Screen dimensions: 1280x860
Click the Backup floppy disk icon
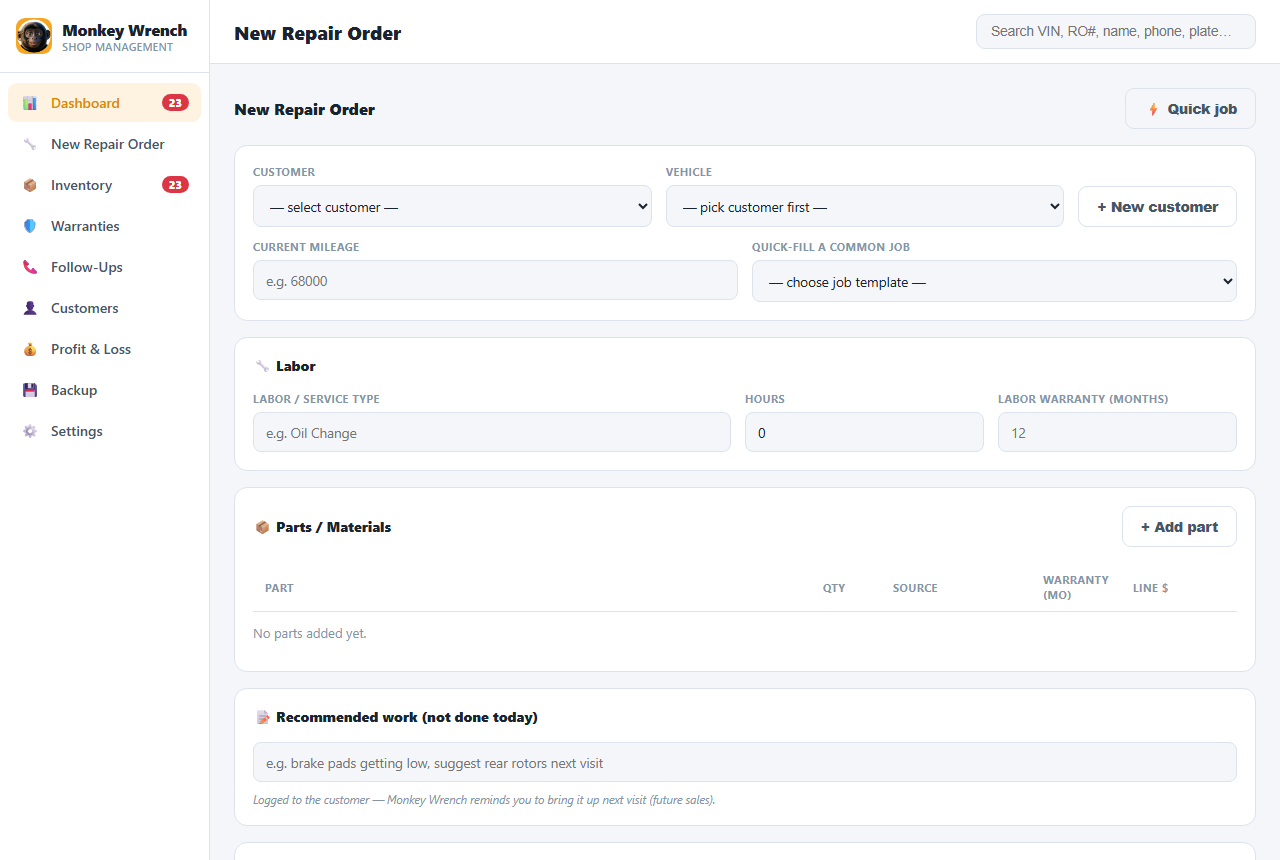[30, 390]
